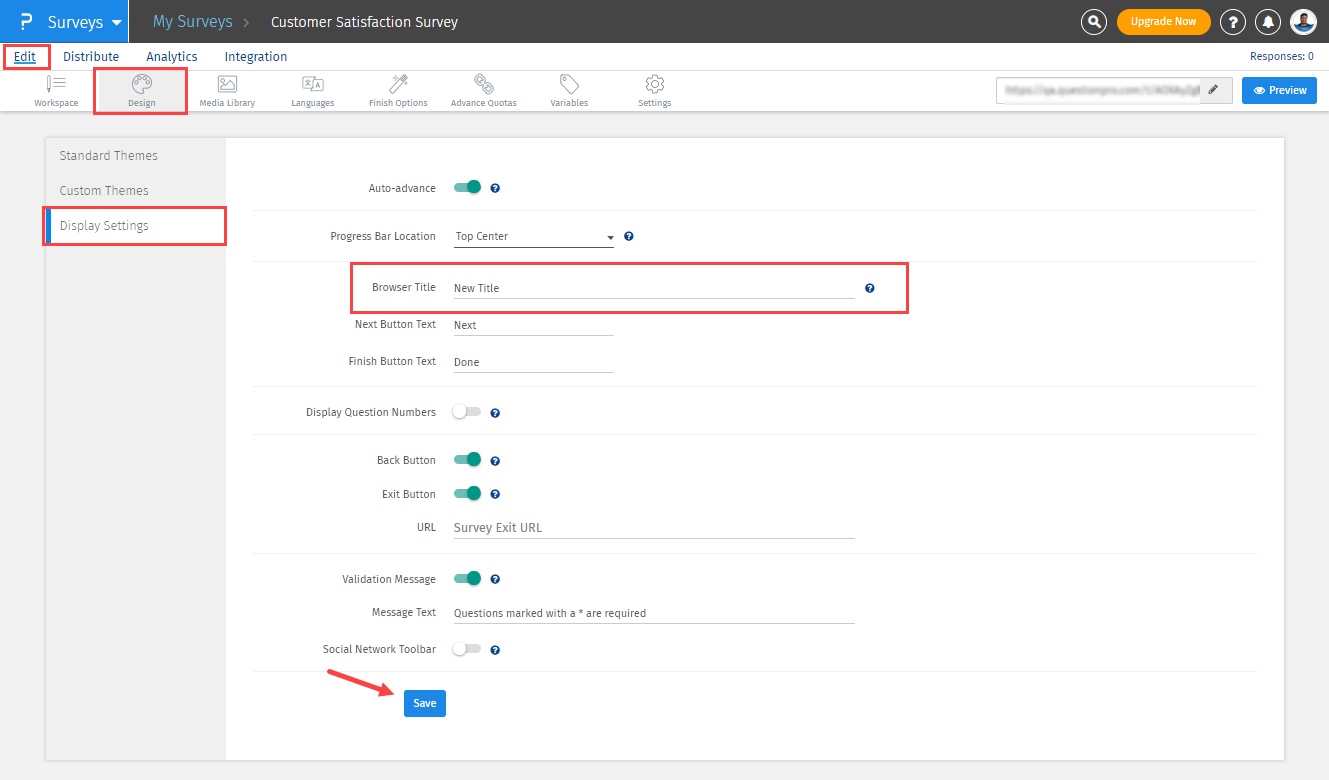1329x780 pixels.
Task: Expand the Progress Bar Location dropdown
Action: pyautogui.click(x=534, y=237)
